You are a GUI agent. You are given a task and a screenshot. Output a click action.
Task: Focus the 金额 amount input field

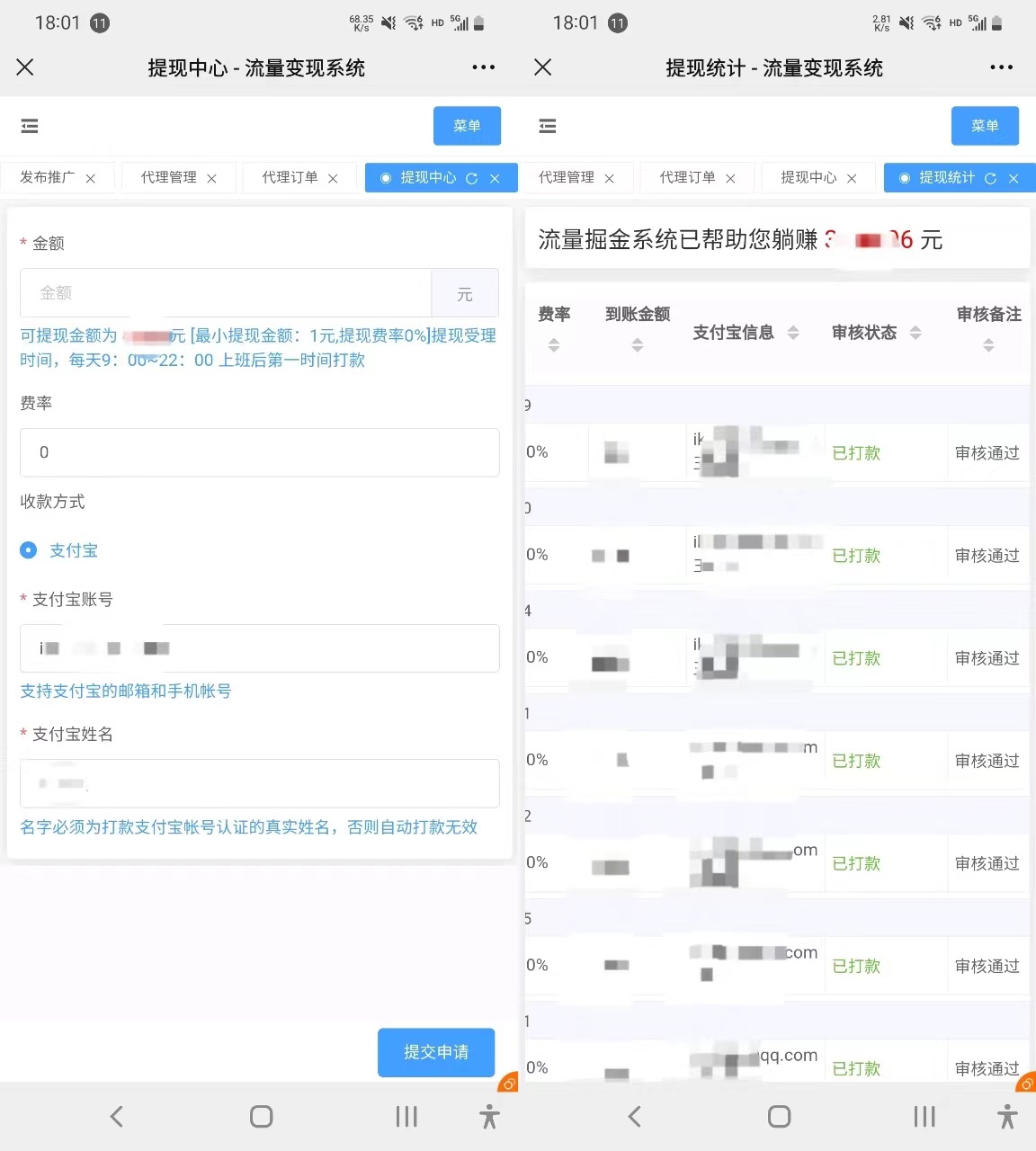tap(226, 292)
